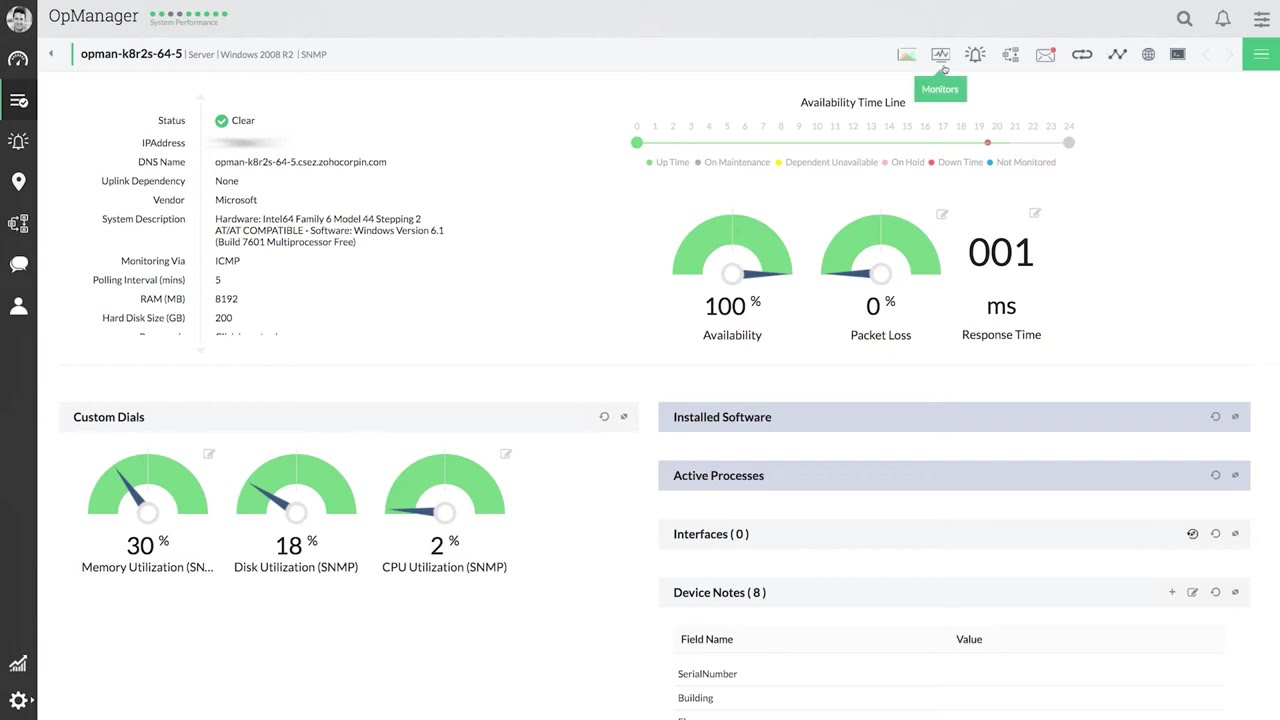
Task: Open the workflow icon in device toolbar
Action: click(x=1010, y=54)
